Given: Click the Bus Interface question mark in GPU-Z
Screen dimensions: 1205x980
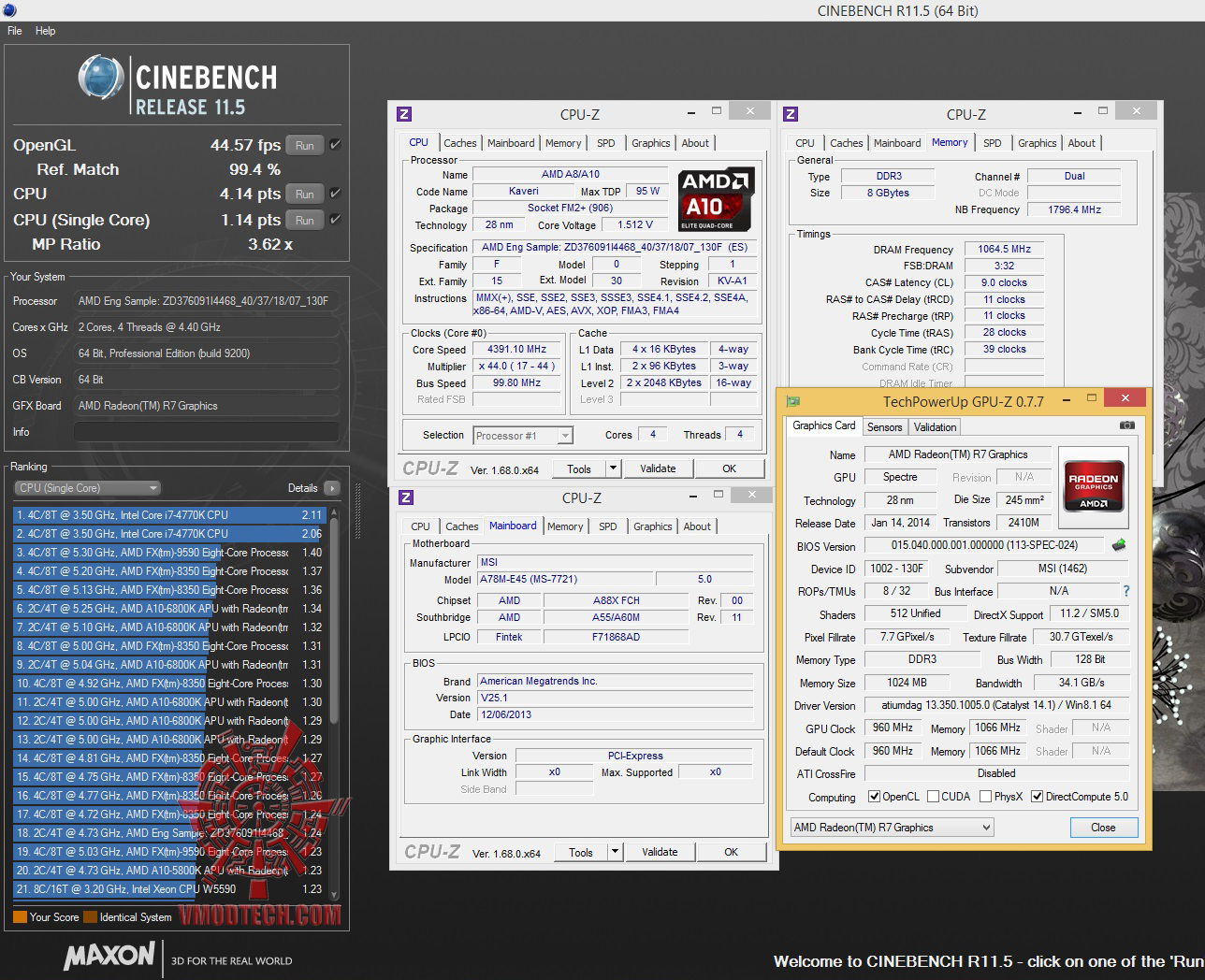Looking at the screenshot, I should pos(1125,591).
